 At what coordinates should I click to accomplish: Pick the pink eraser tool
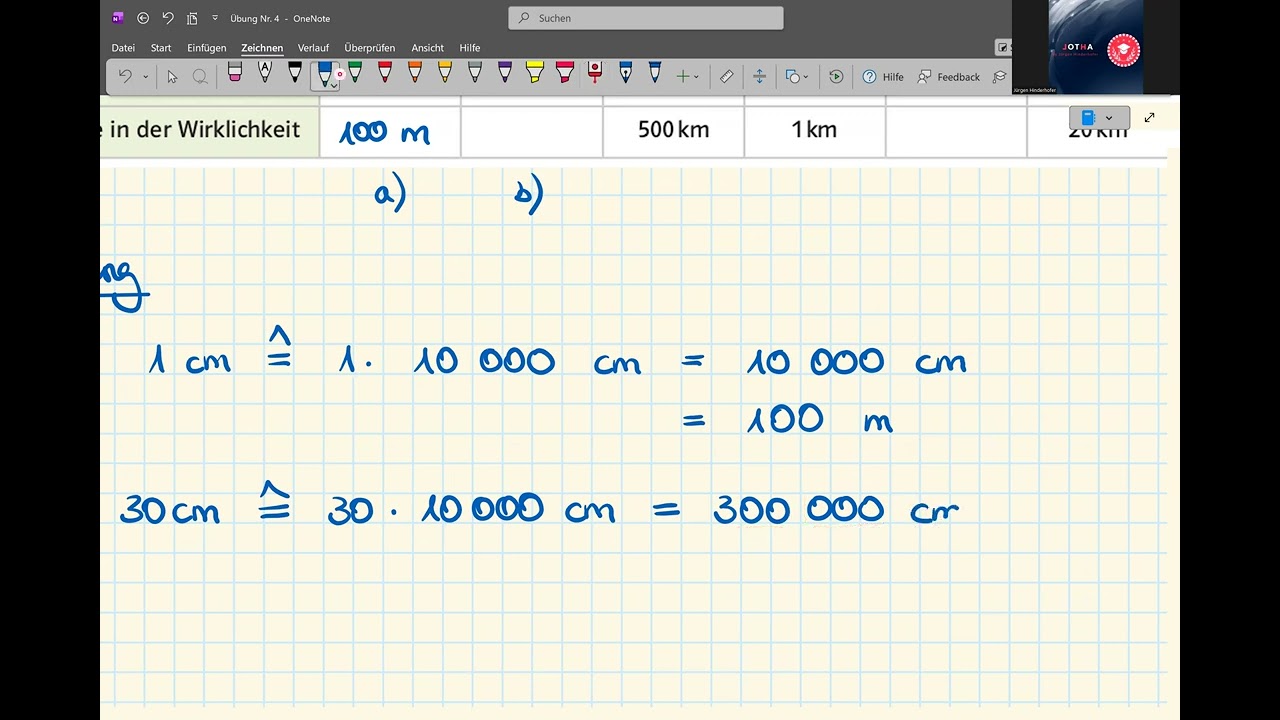coord(235,72)
